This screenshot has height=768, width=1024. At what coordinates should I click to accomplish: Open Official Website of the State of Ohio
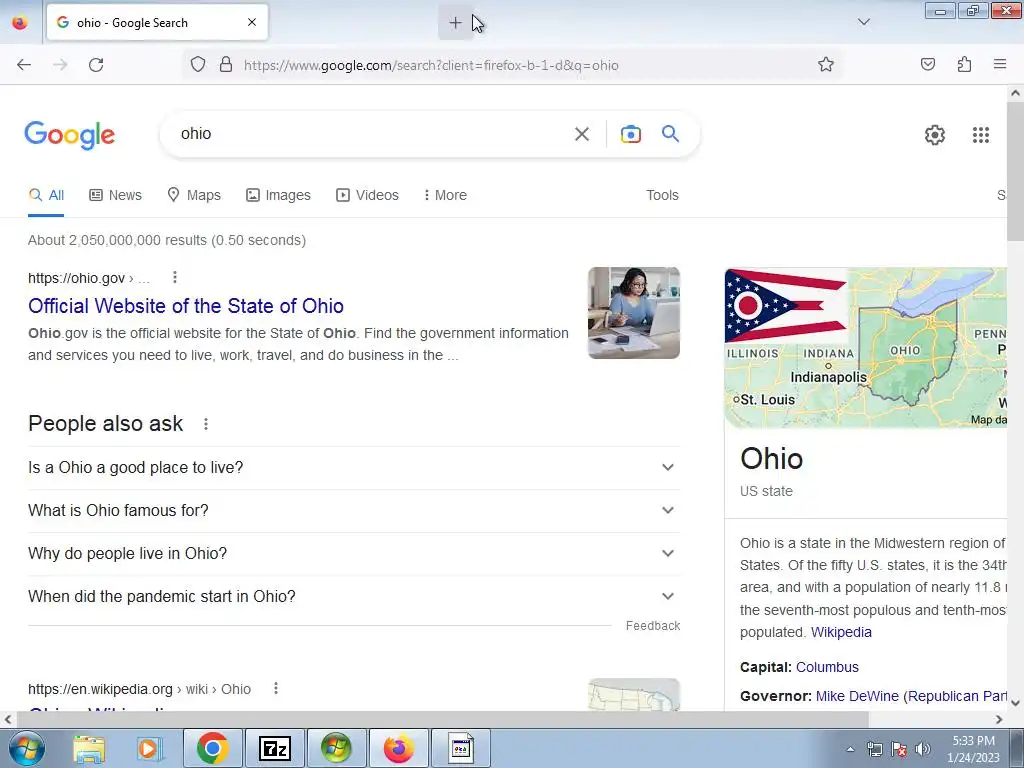186,306
